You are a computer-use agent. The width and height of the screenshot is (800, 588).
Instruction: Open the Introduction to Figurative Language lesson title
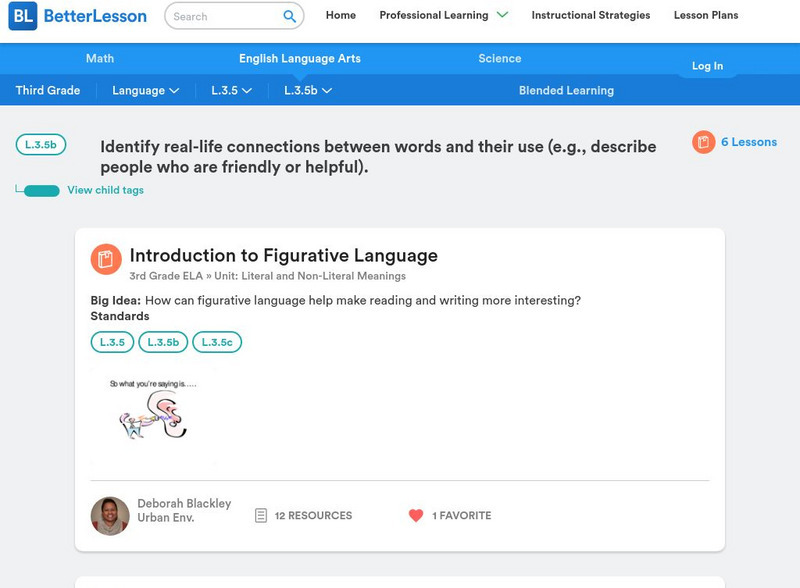tap(284, 255)
